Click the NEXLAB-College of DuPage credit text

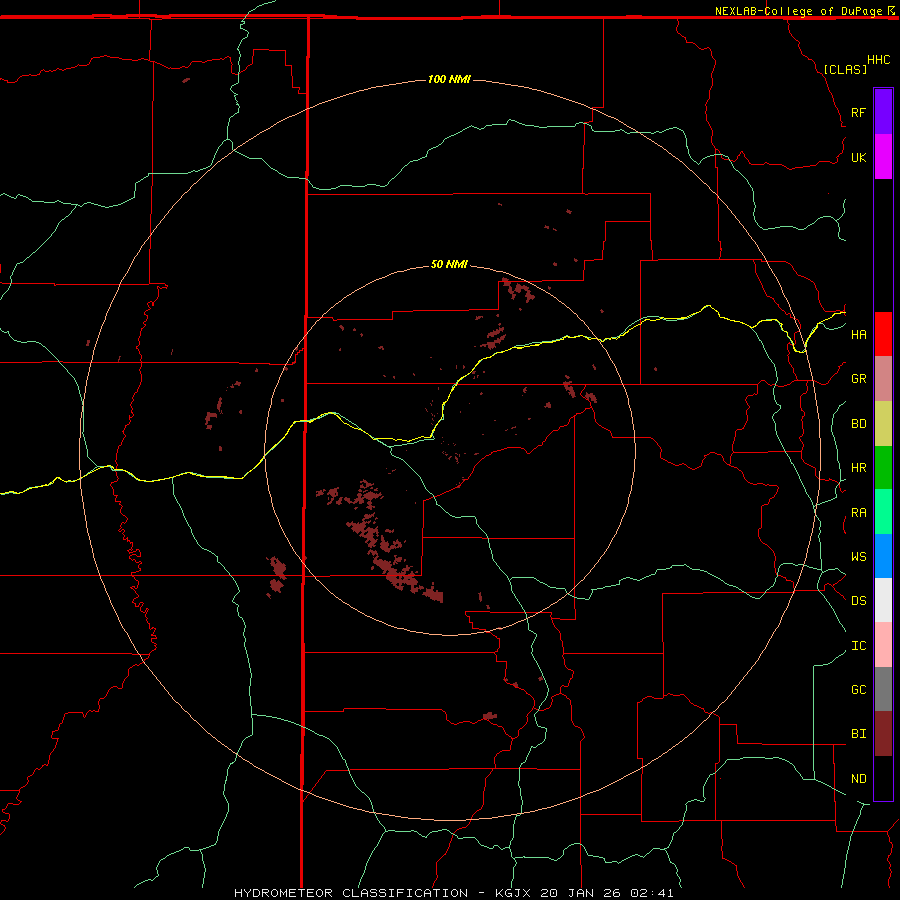click(x=798, y=11)
